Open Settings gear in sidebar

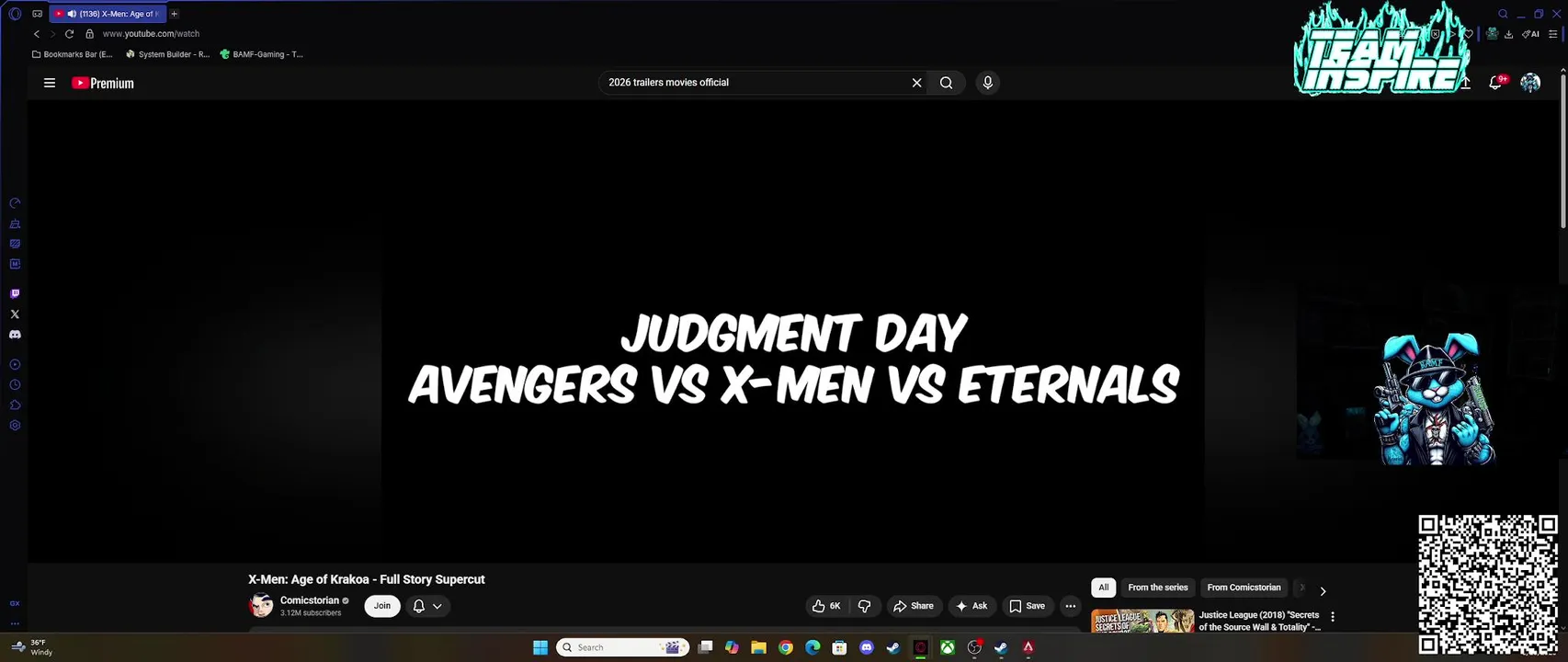[x=15, y=426]
